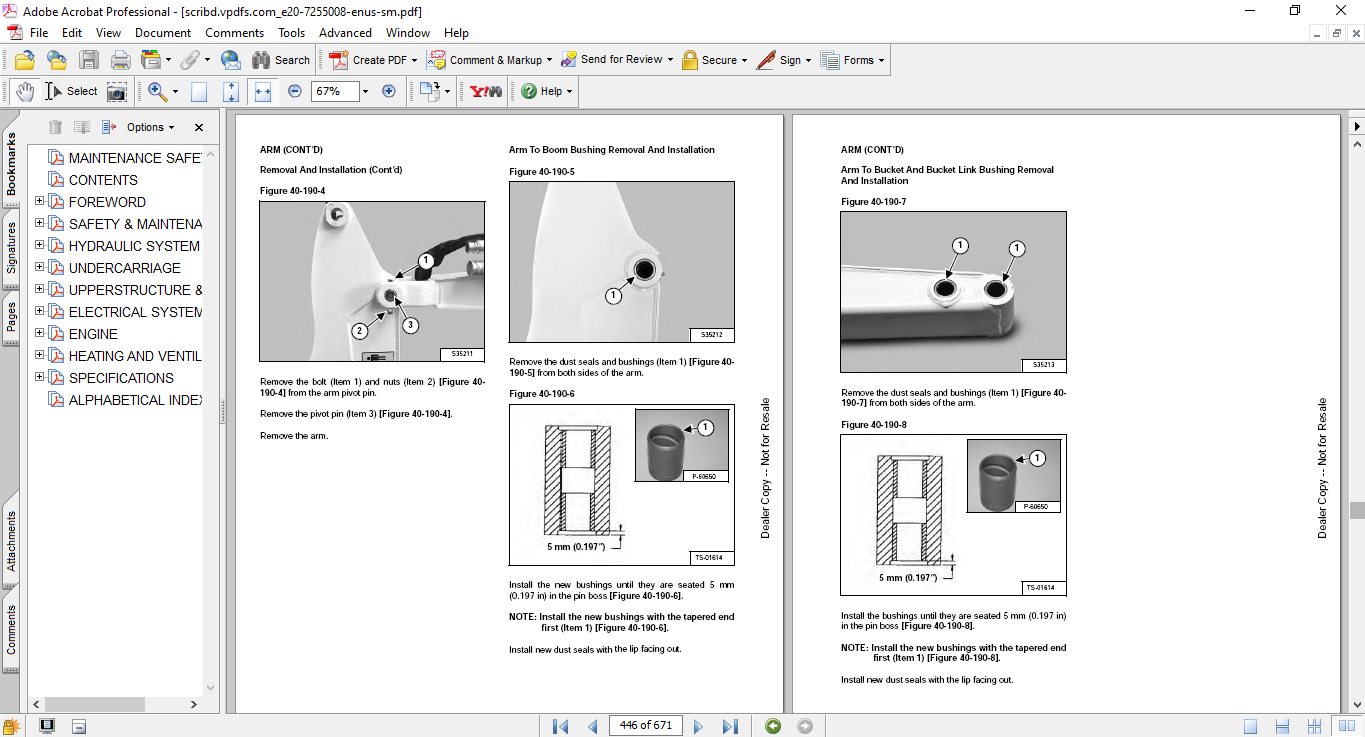Click the Forms icon
Image resolution: width=1365 pixels, height=737 pixels.
coord(830,60)
